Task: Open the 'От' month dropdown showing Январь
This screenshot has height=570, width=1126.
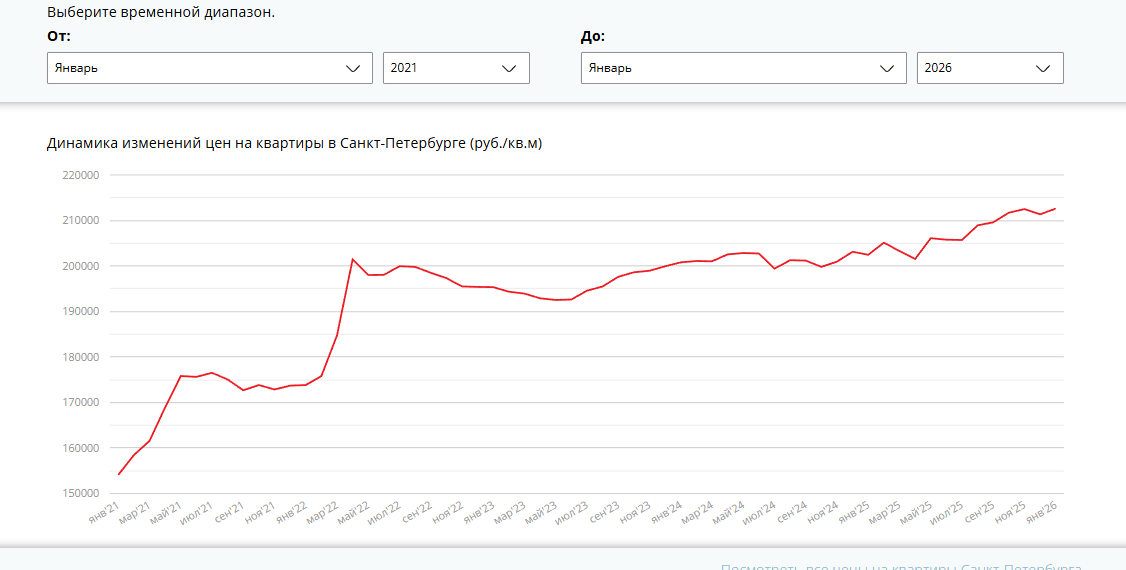Action: [x=210, y=68]
